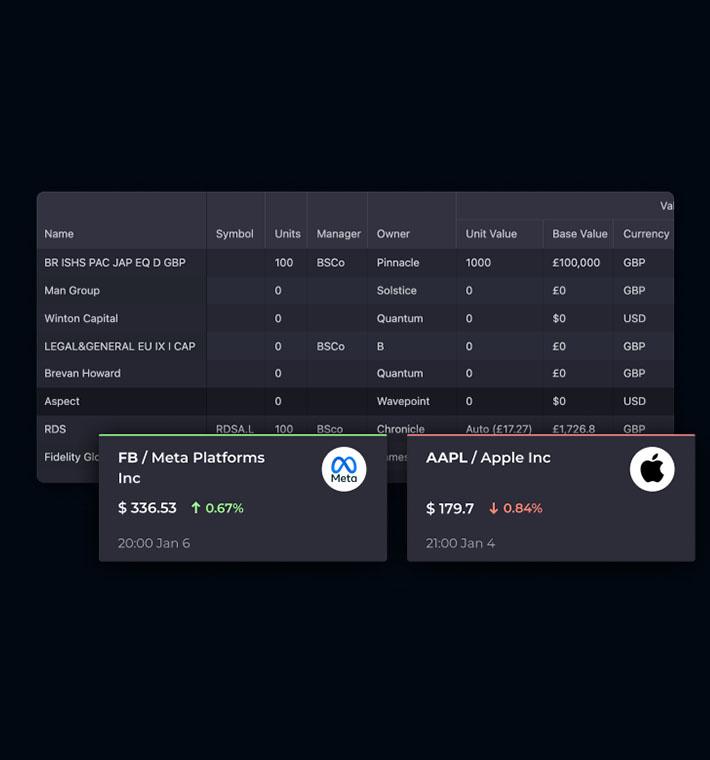The image size is (710, 760).
Task: Click the Unit Value column header
Action: pos(491,234)
